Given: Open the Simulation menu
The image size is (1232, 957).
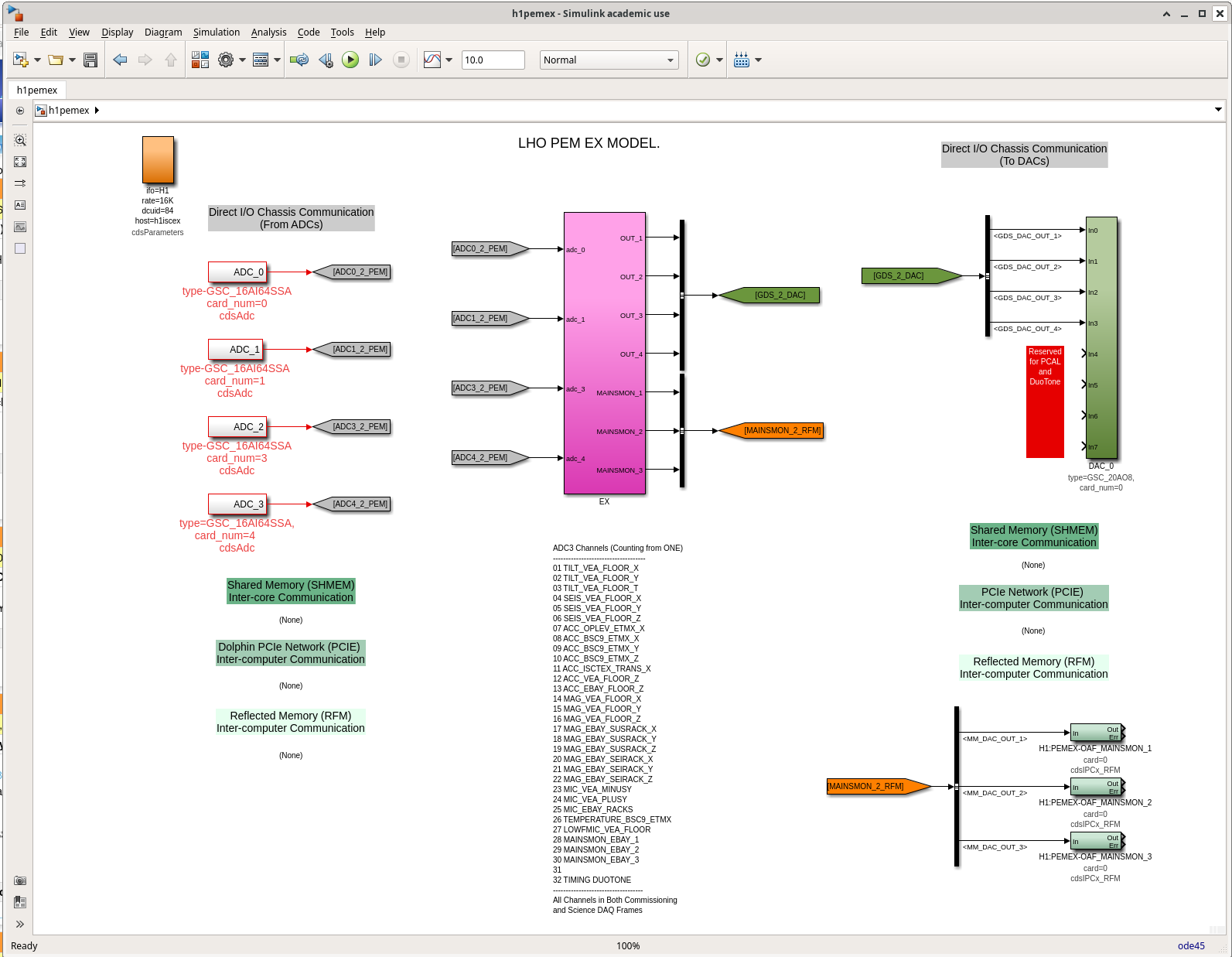Looking at the screenshot, I should tap(216, 32).
